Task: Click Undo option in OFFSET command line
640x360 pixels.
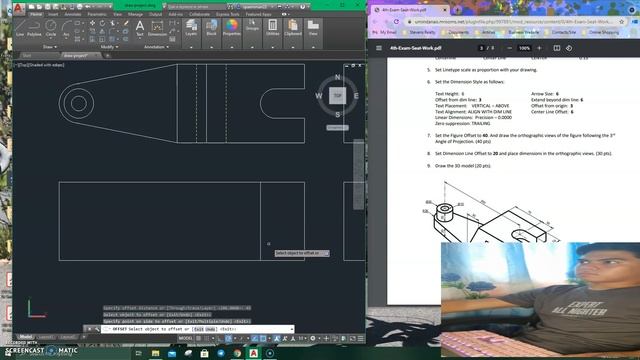Action: point(210,329)
